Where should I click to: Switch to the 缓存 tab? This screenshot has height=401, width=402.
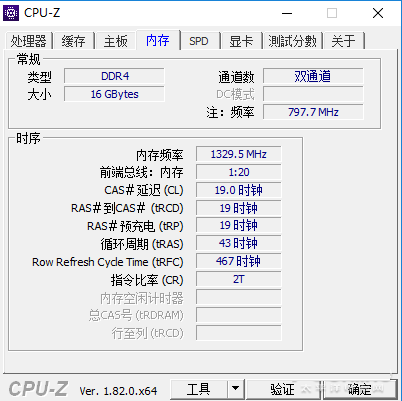point(74,41)
